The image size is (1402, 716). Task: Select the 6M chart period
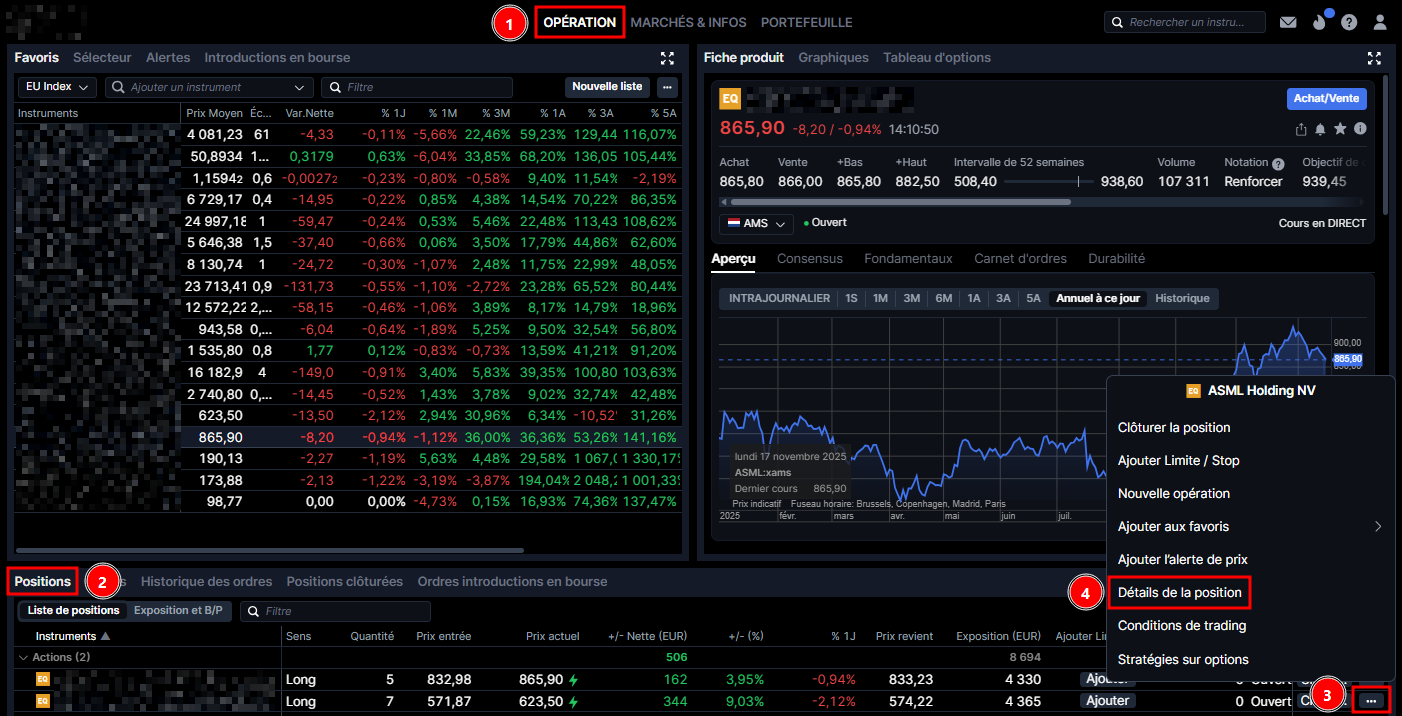click(943, 298)
